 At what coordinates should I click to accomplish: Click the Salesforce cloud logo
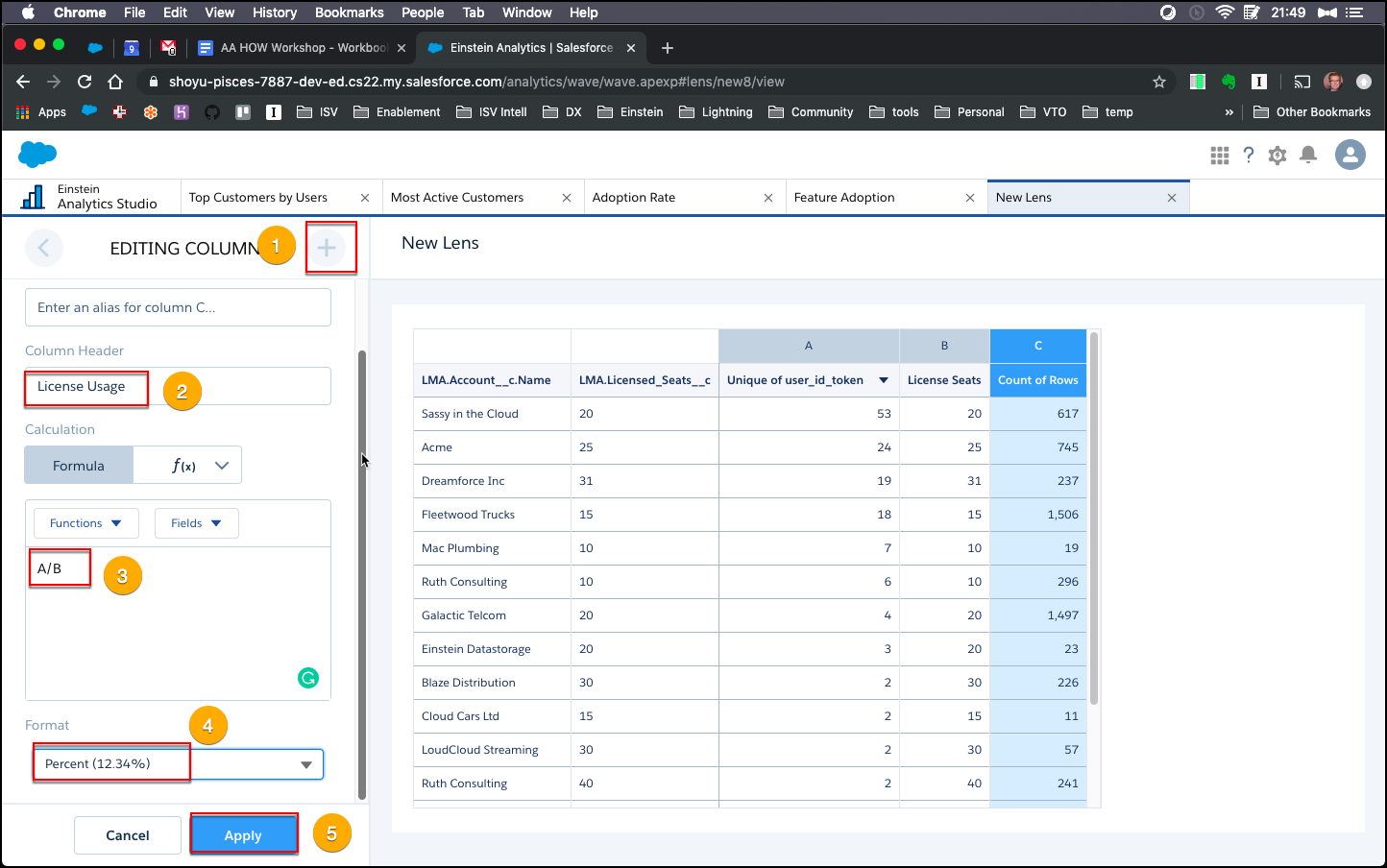point(37,154)
